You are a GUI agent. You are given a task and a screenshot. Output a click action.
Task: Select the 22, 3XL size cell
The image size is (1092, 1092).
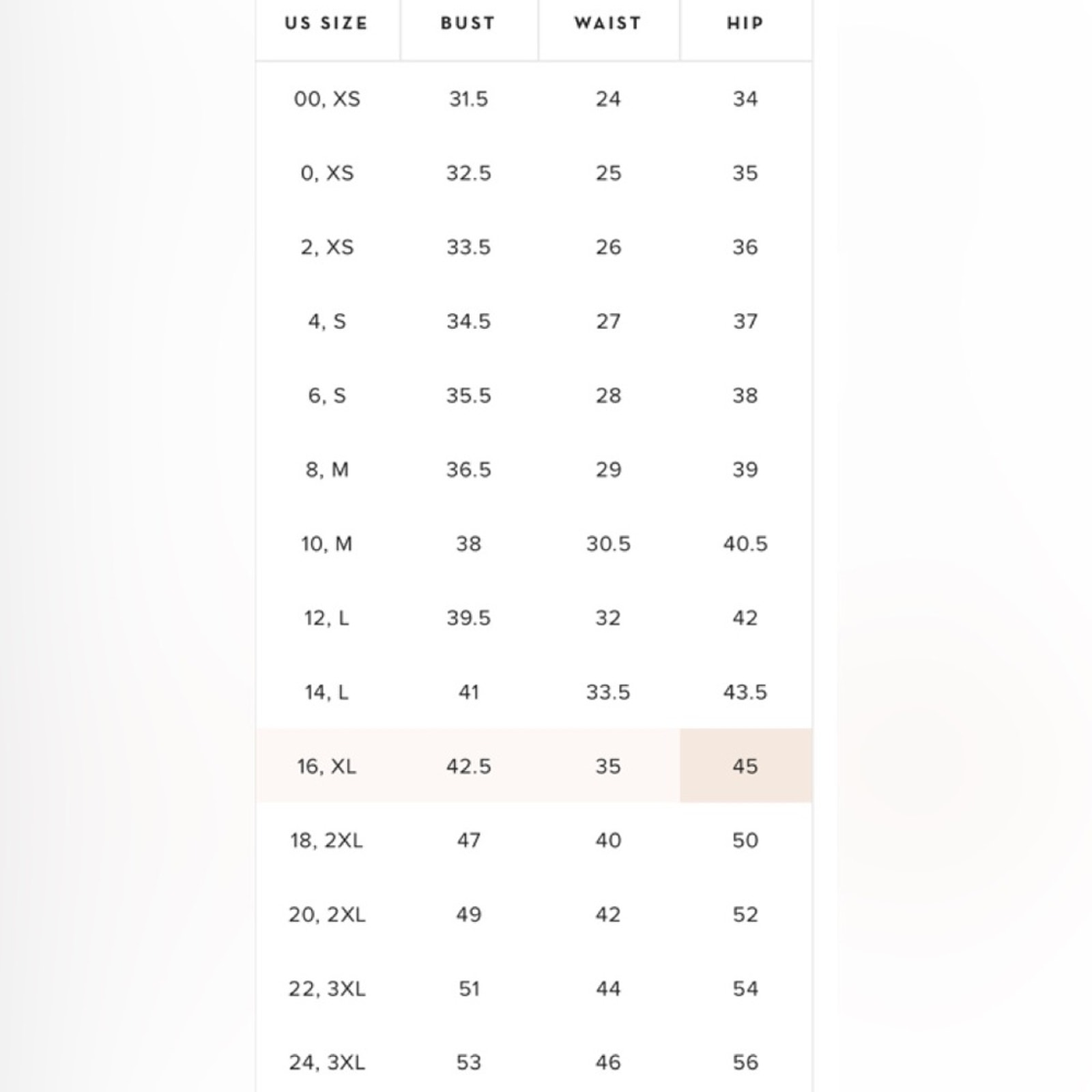tap(327, 988)
